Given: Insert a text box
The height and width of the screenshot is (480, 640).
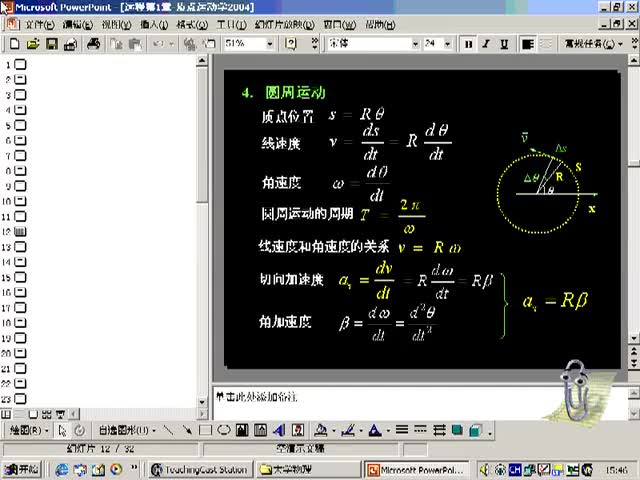Looking at the screenshot, I should (x=242, y=430).
